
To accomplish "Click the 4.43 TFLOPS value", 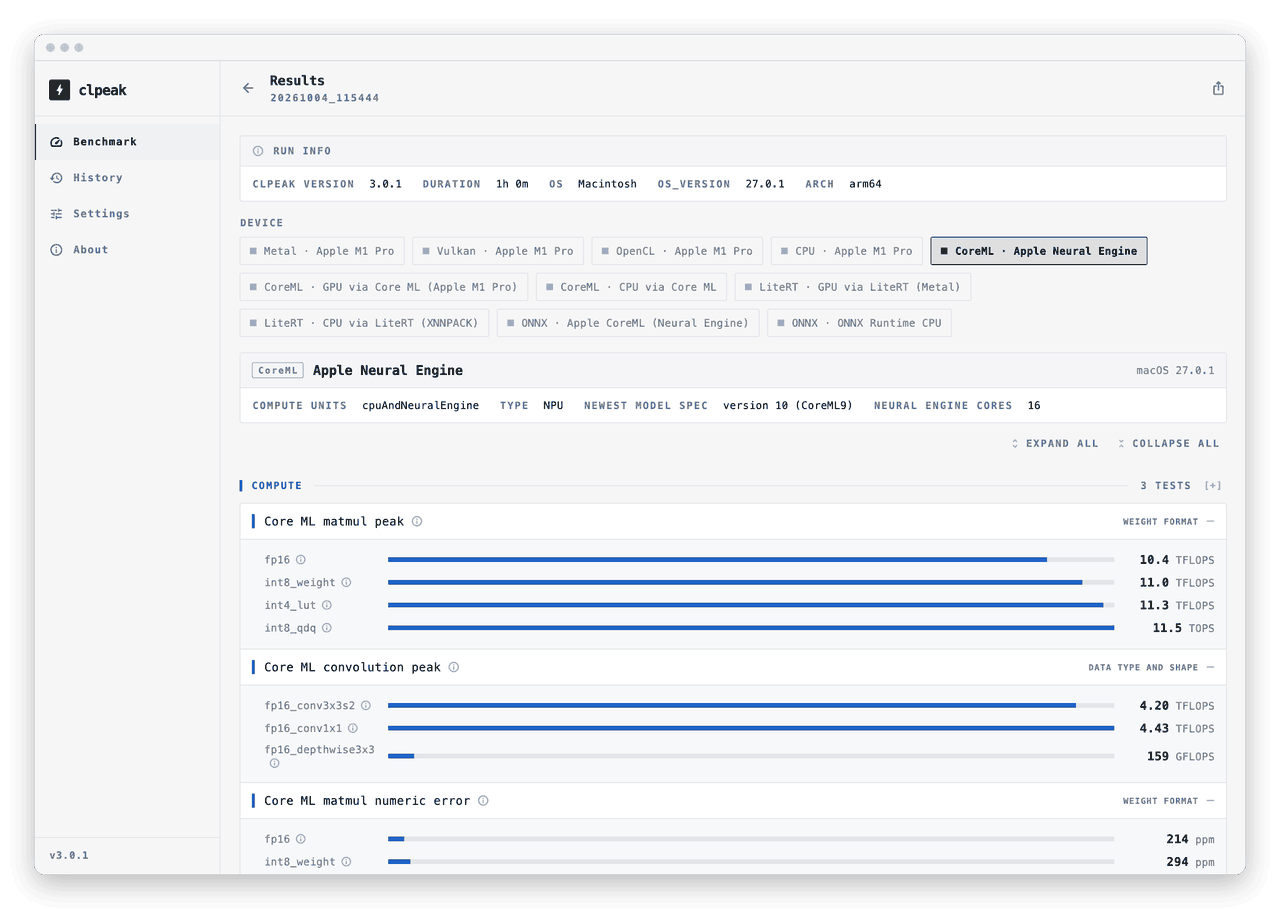I will (1177, 728).
